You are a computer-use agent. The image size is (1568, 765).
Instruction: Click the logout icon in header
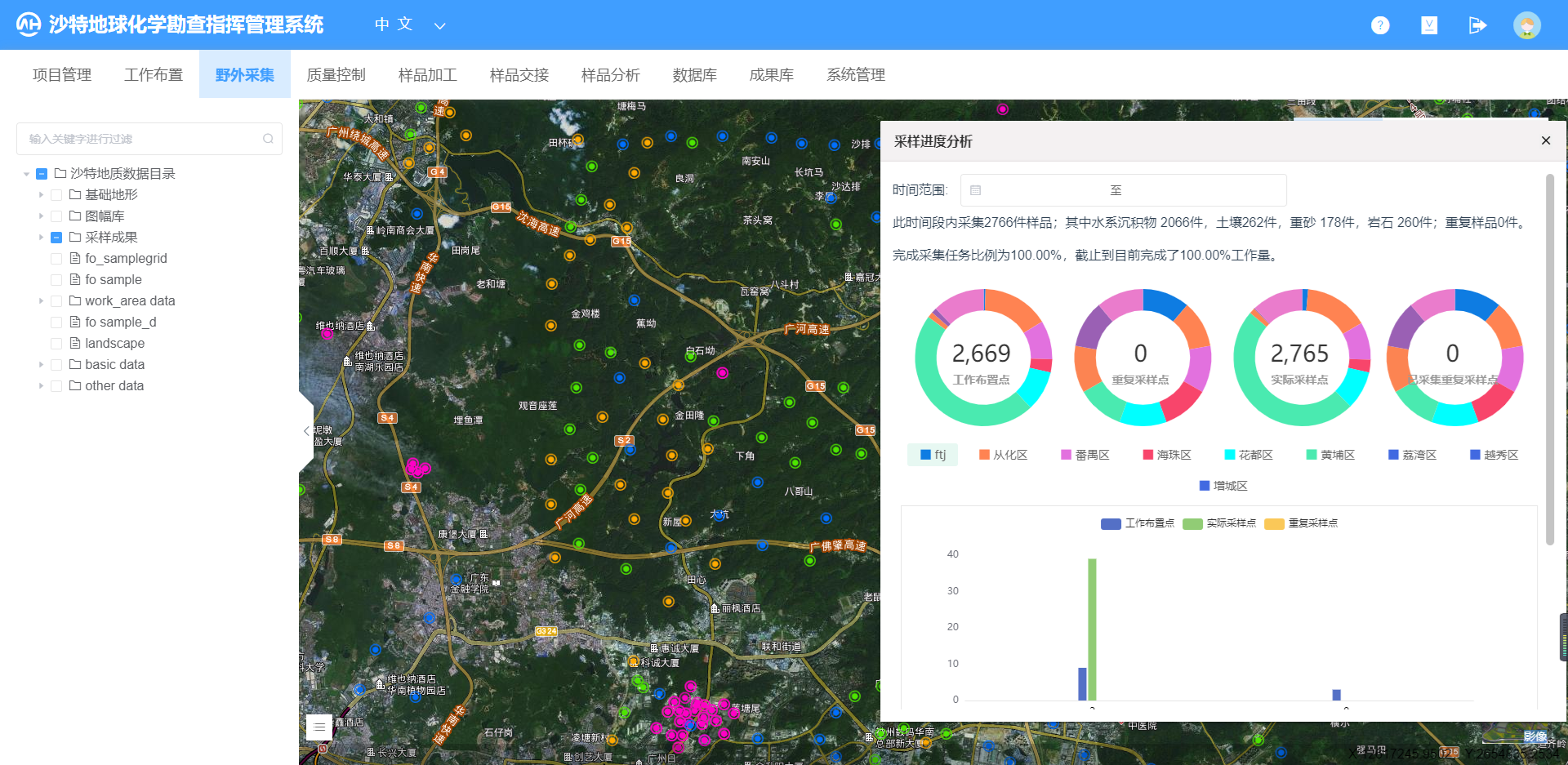click(1477, 25)
